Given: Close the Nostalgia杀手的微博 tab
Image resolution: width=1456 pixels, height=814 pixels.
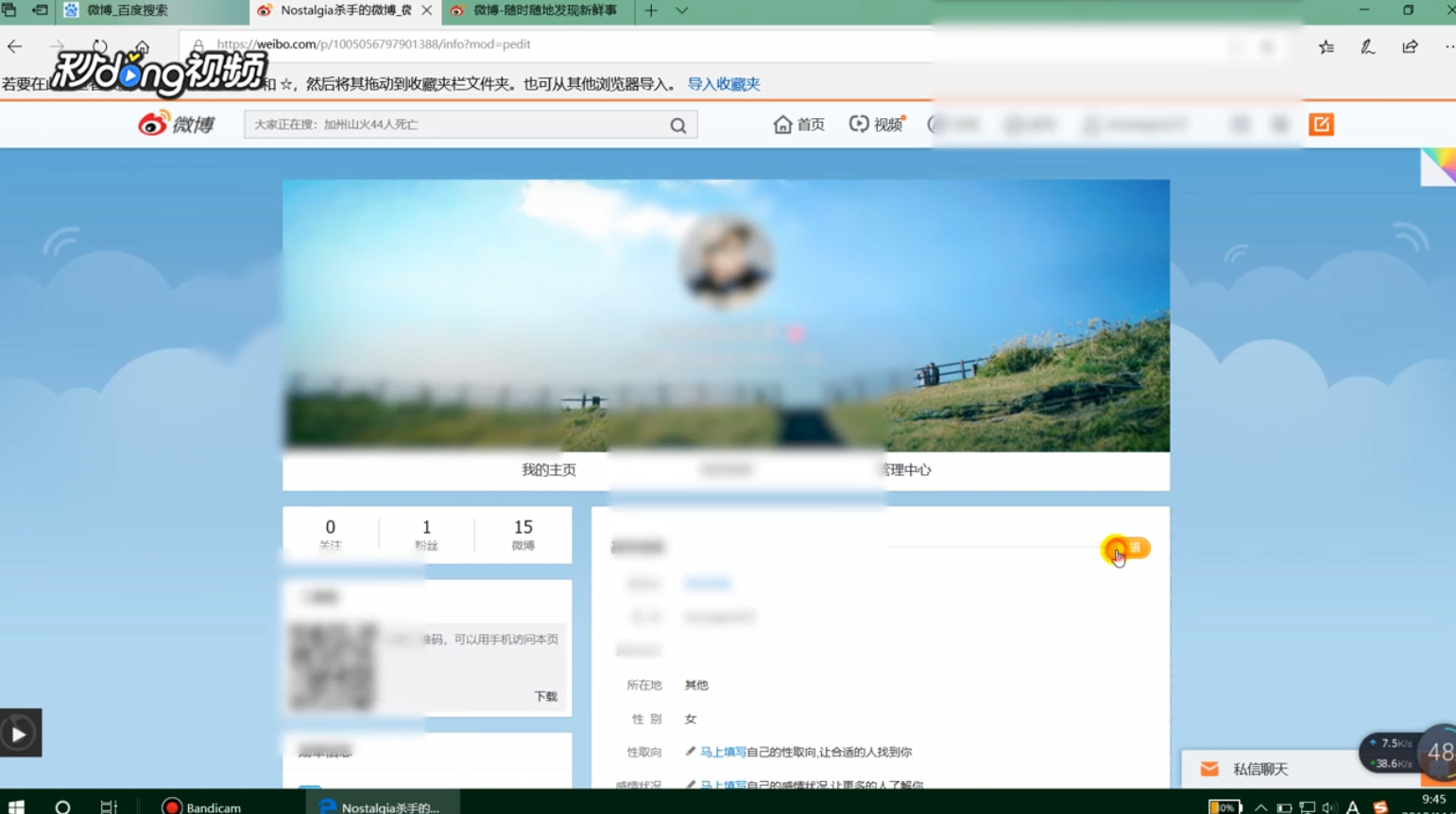Looking at the screenshot, I should pyautogui.click(x=427, y=10).
